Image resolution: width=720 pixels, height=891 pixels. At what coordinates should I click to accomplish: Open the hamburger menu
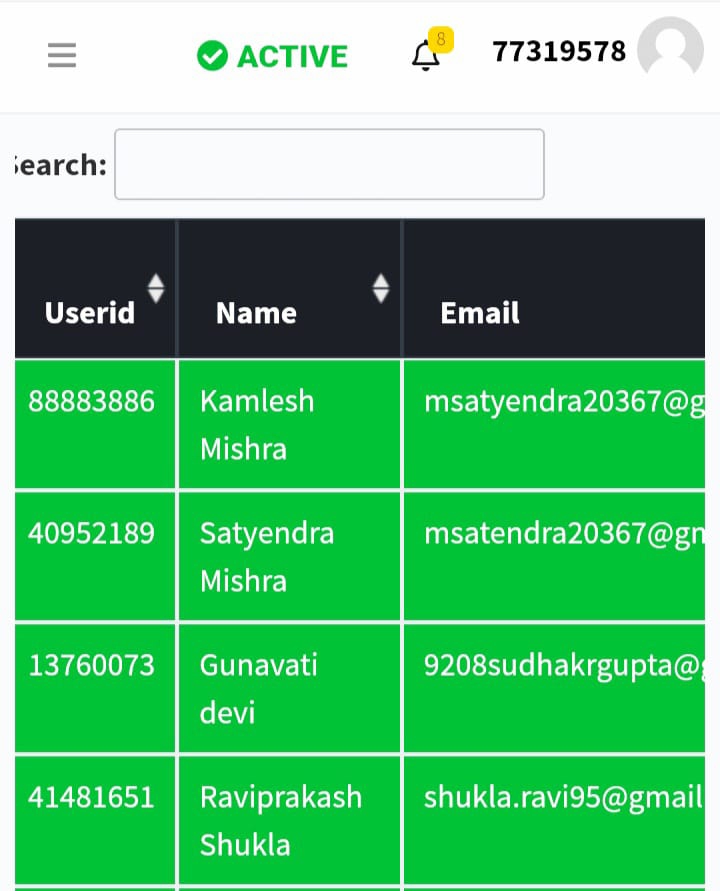pyautogui.click(x=62, y=55)
